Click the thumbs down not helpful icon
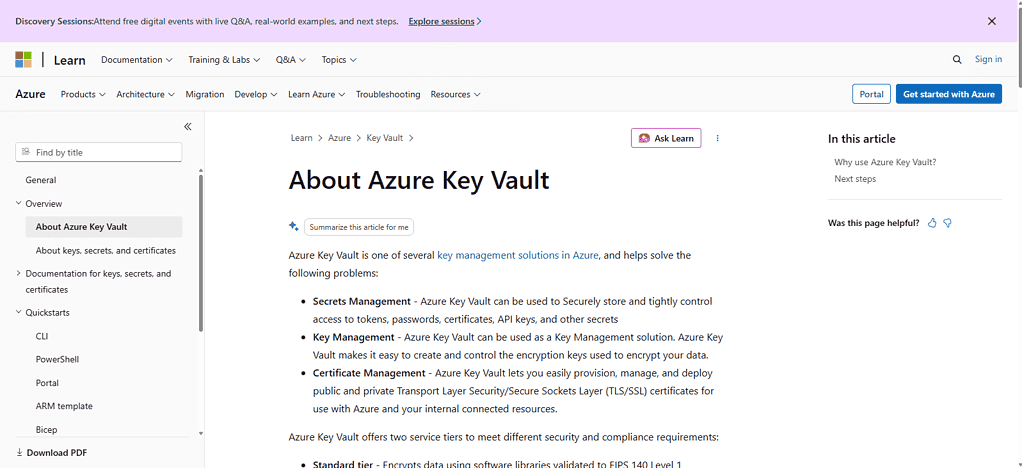Viewport: 1022px width, 468px height. [x=948, y=223]
